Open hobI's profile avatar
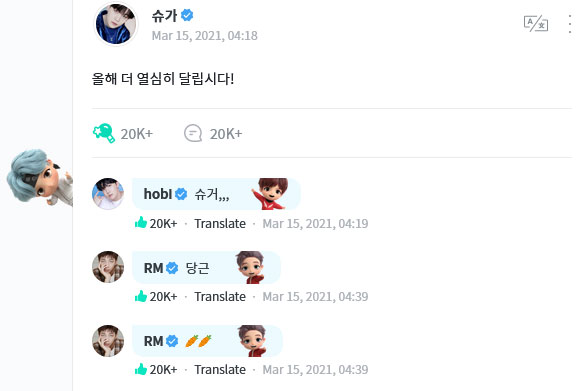Screen dimensions: 586x391 (108, 193)
